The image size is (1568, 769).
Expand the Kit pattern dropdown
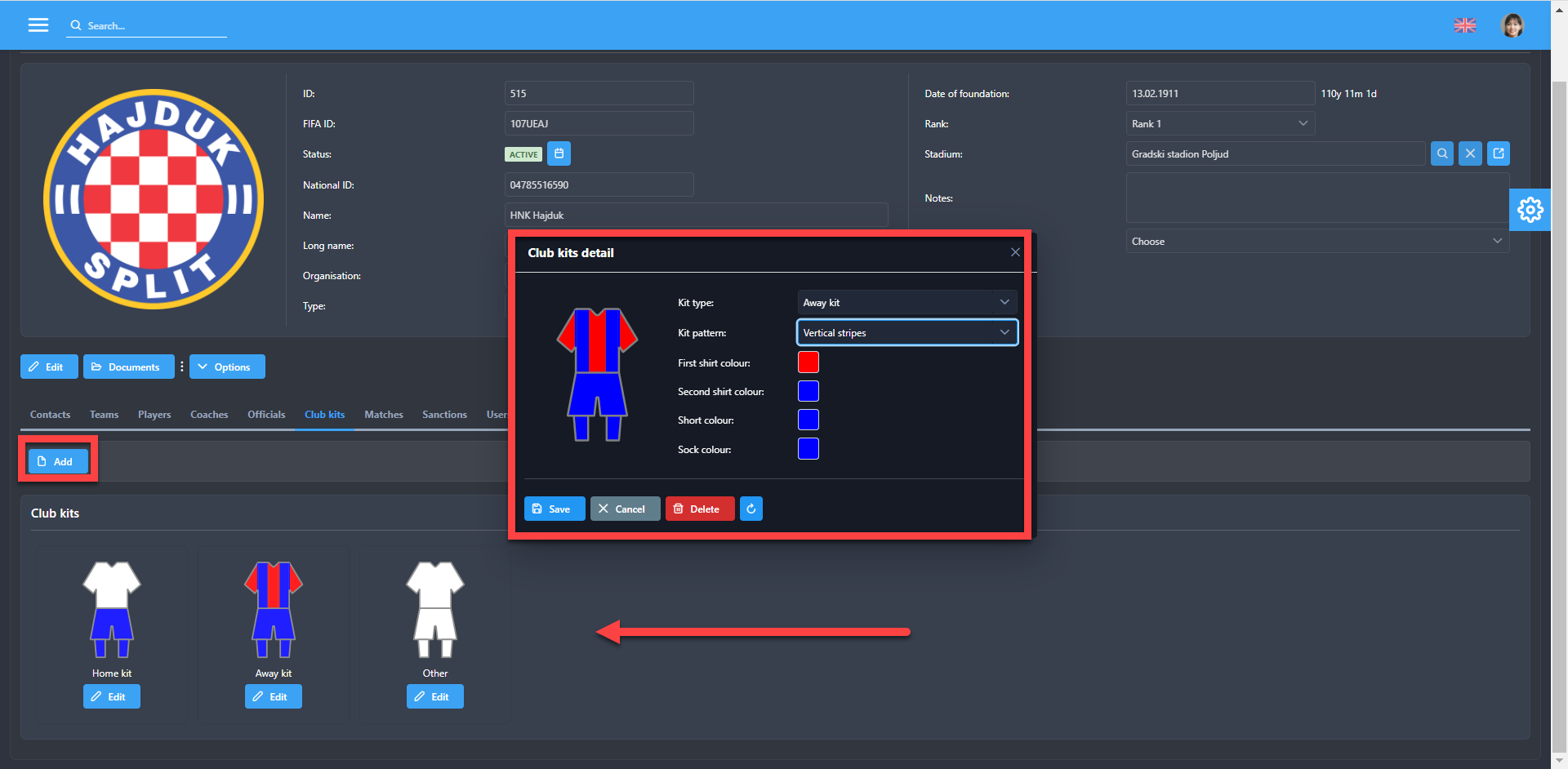tap(906, 333)
